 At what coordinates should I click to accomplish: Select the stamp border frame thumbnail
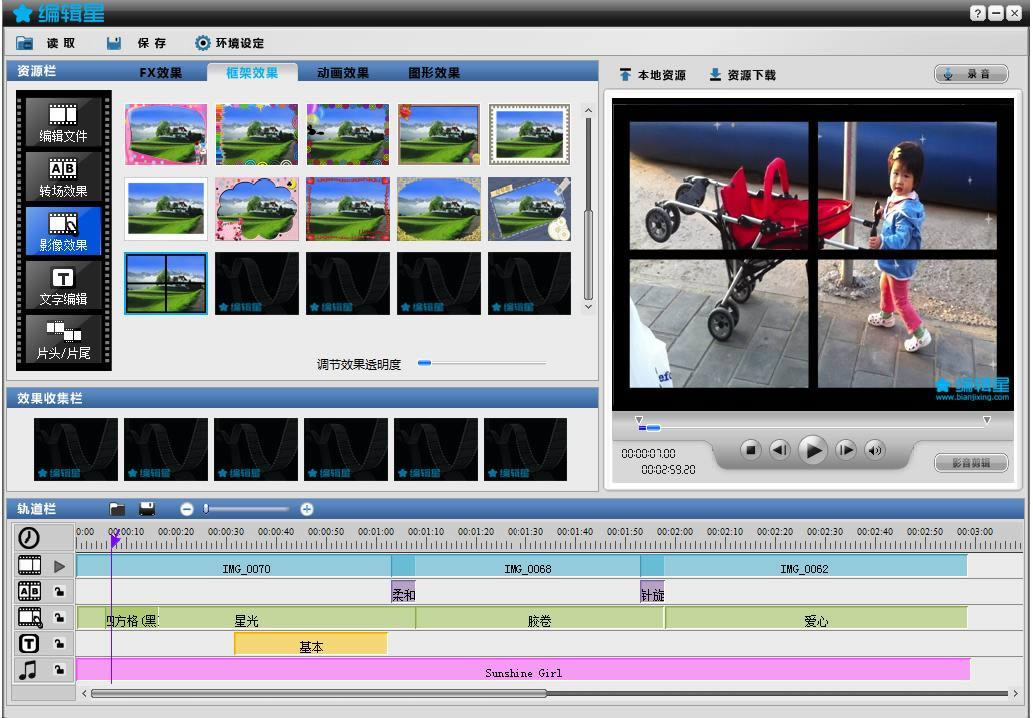tap(530, 134)
